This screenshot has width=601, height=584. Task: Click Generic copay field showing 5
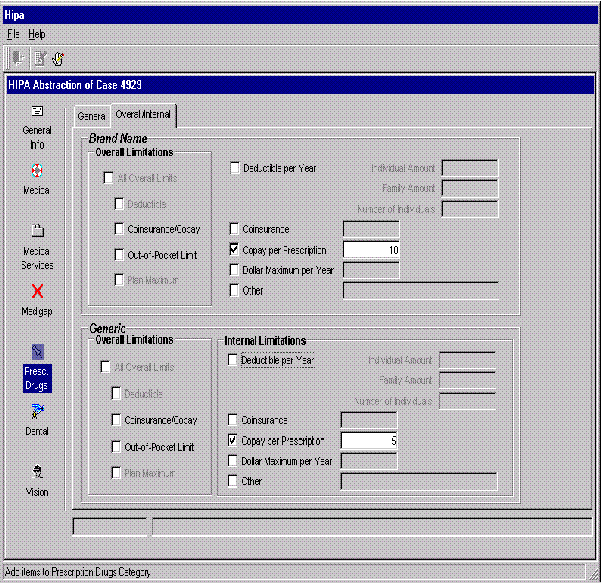(369, 440)
